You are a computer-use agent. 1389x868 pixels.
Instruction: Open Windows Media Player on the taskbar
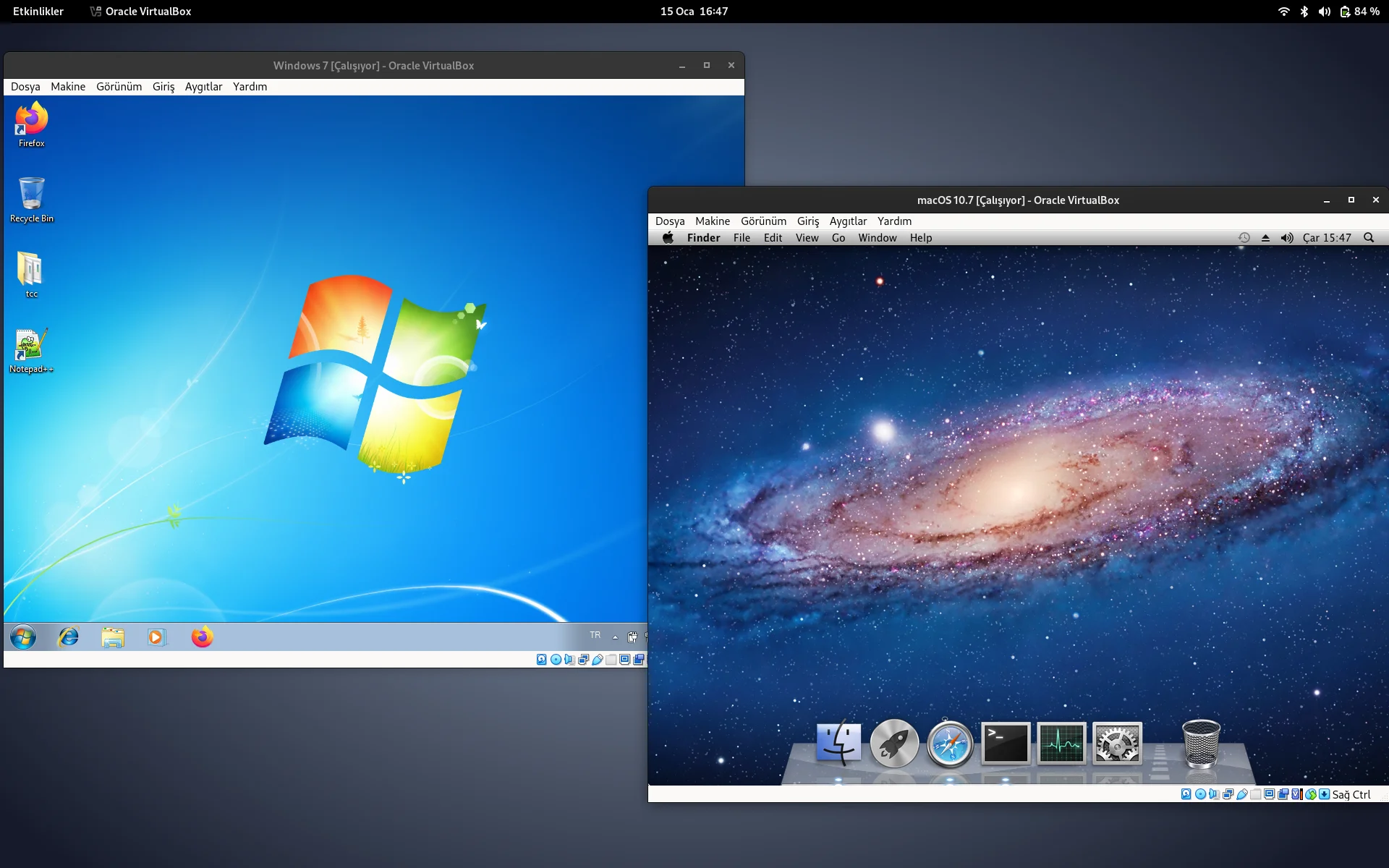156,637
